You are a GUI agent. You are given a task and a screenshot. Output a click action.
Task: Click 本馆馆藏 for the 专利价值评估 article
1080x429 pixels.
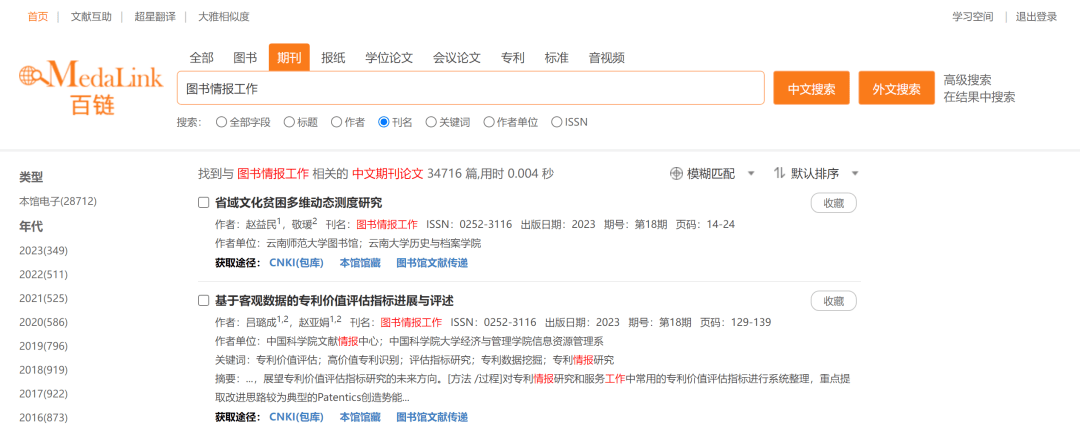click(x=360, y=417)
